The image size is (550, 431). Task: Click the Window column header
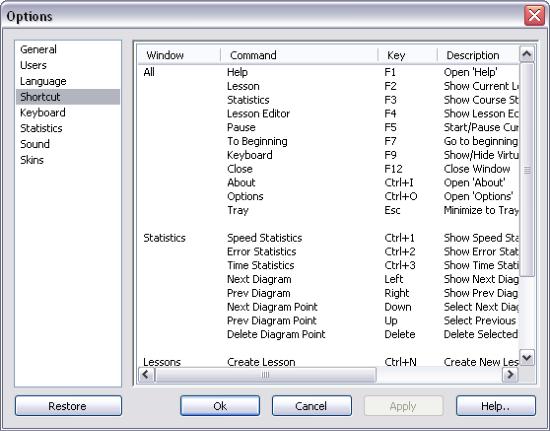pyautogui.click(x=179, y=55)
